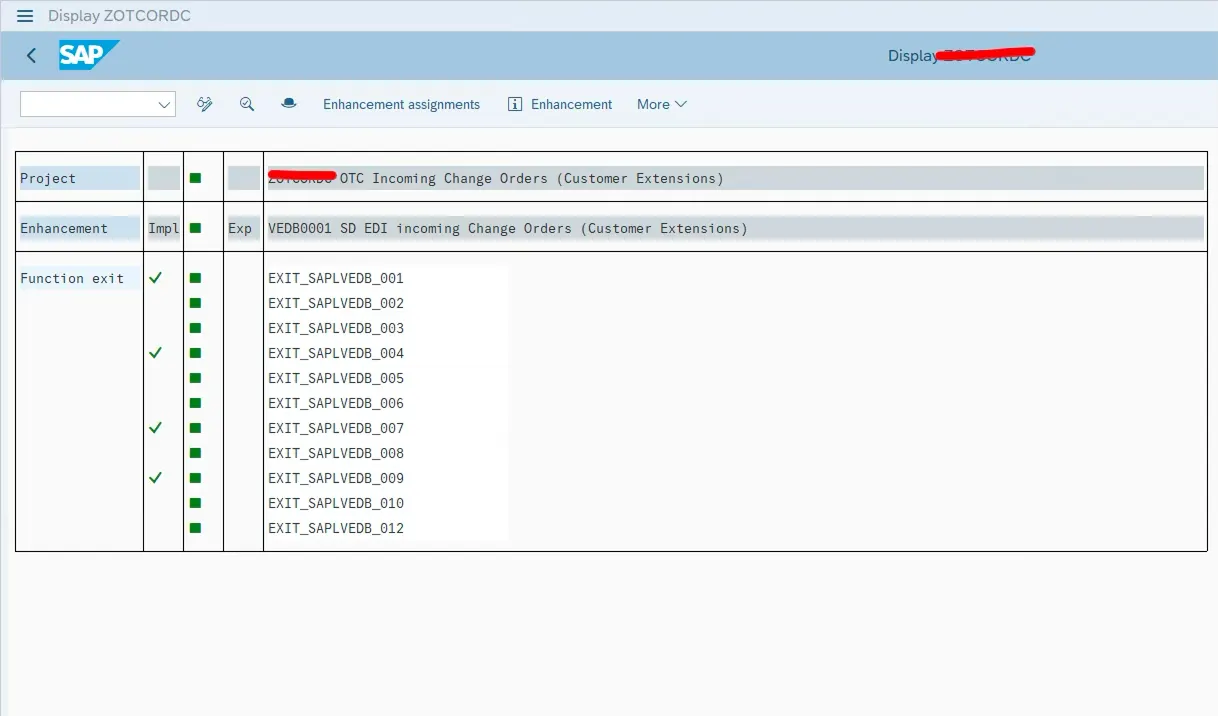1218x716 pixels.
Task: Click the back arrow next to SAP logo
Action: tap(31, 56)
